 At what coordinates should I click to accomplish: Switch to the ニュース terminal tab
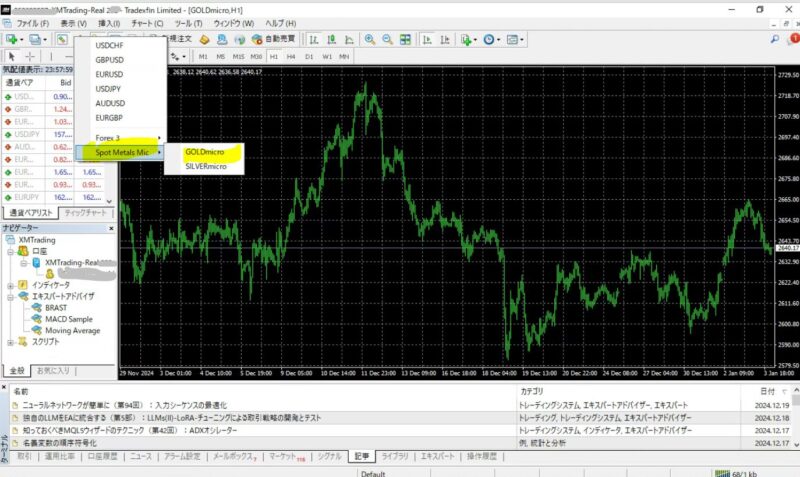pos(141,457)
